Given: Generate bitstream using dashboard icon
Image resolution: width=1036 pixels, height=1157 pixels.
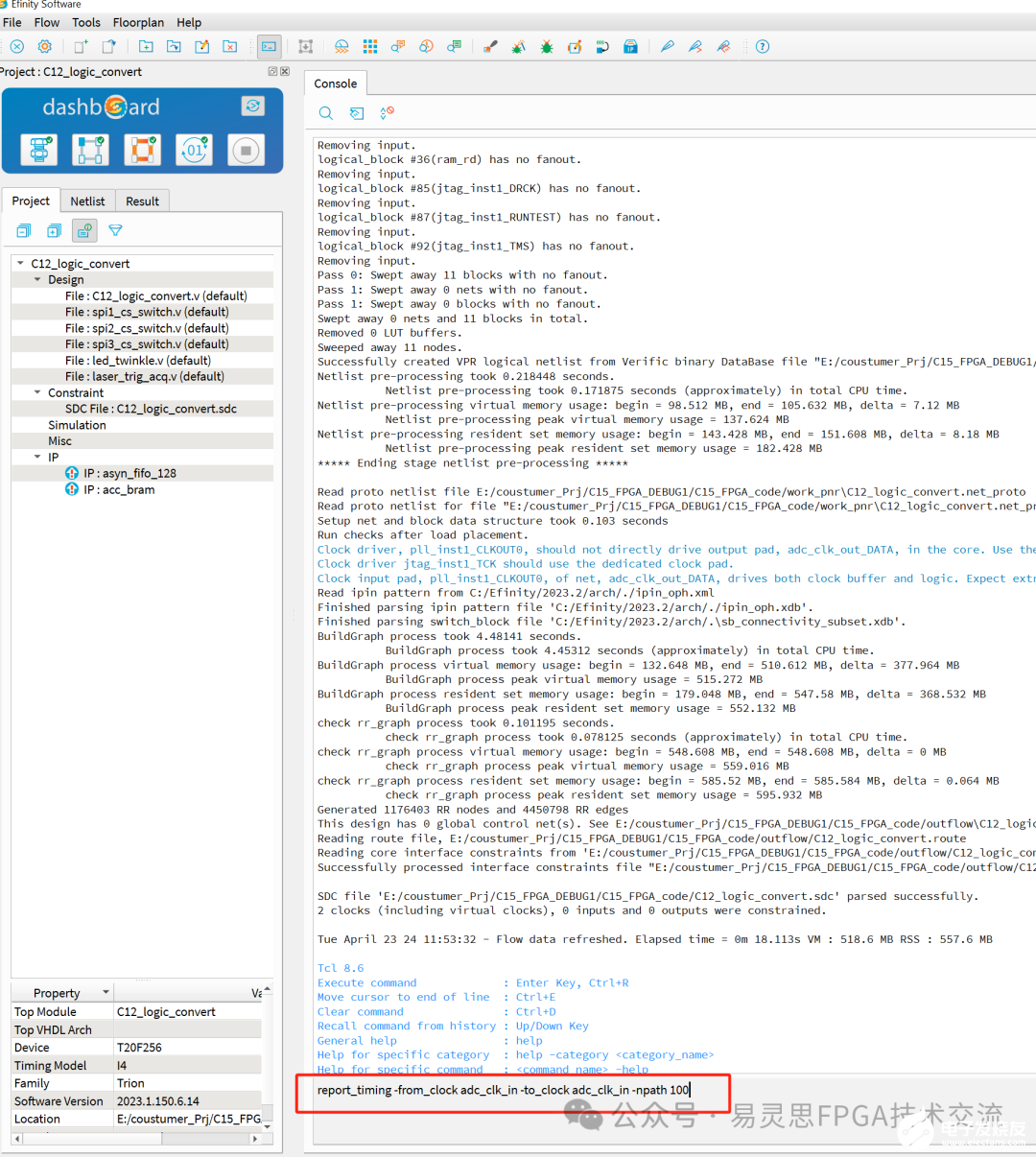Looking at the screenshot, I should tap(195, 150).
